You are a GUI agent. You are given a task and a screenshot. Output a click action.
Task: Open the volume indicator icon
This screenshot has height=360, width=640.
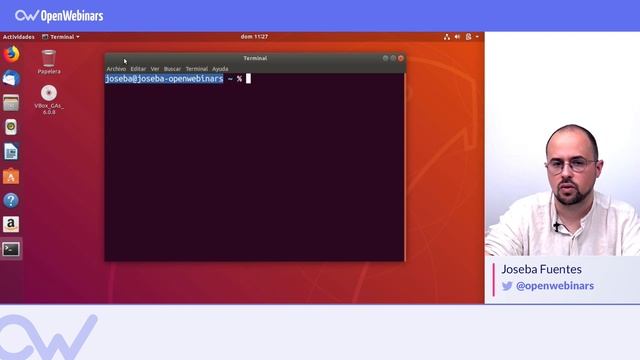tap(457, 37)
